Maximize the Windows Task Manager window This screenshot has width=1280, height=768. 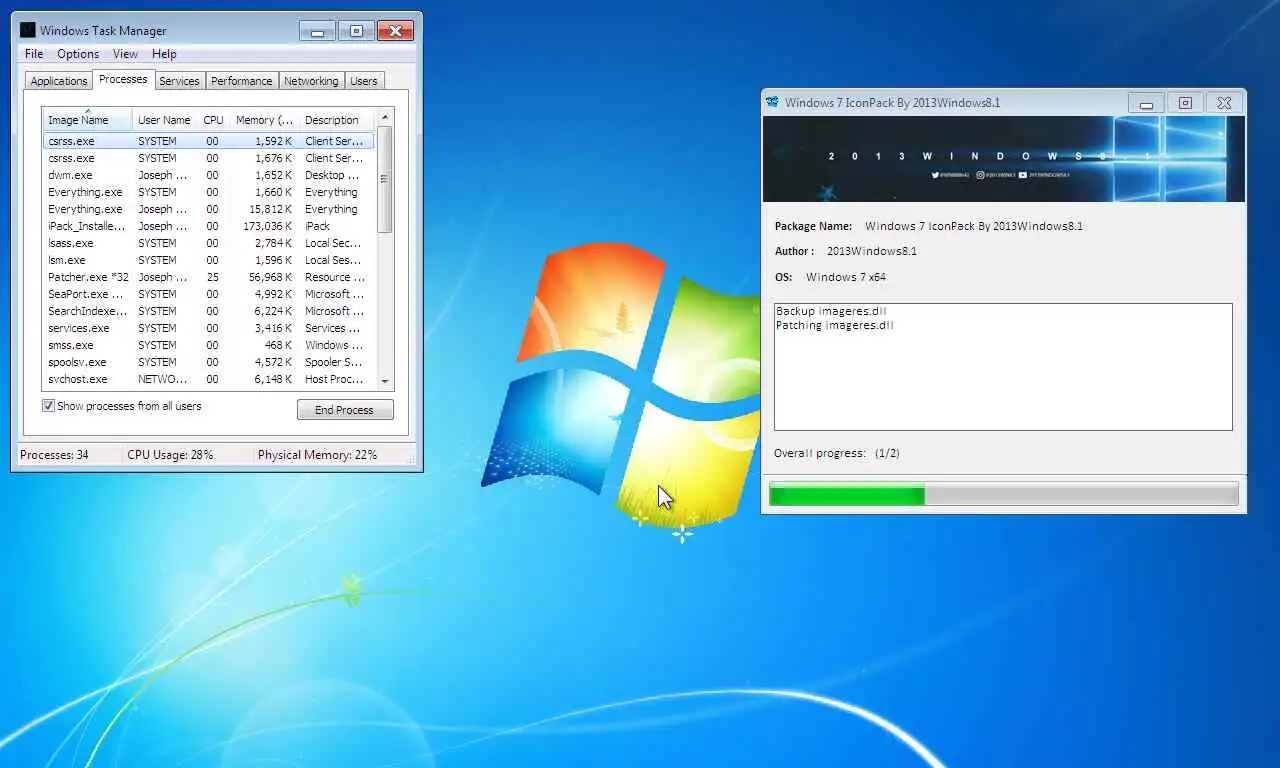coord(355,31)
